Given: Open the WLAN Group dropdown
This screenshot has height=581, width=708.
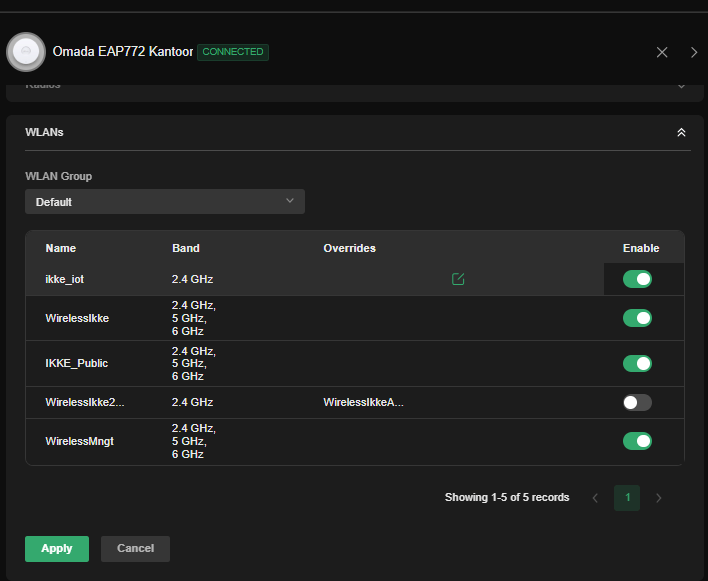Looking at the screenshot, I should (165, 202).
